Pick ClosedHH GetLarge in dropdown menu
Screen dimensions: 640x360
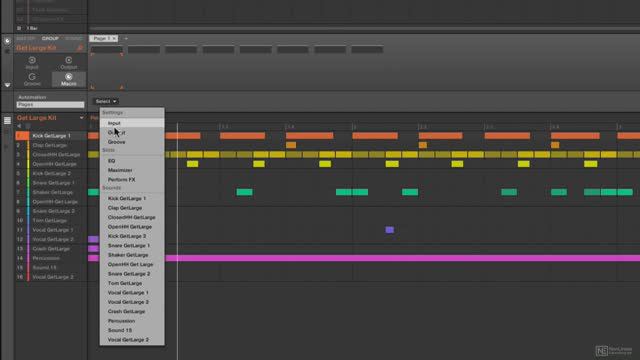click(x=132, y=217)
